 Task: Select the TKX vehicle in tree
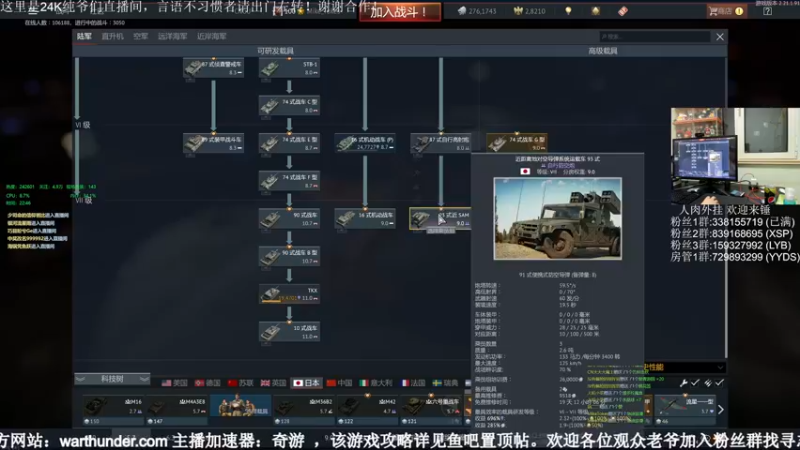click(289, 294)
